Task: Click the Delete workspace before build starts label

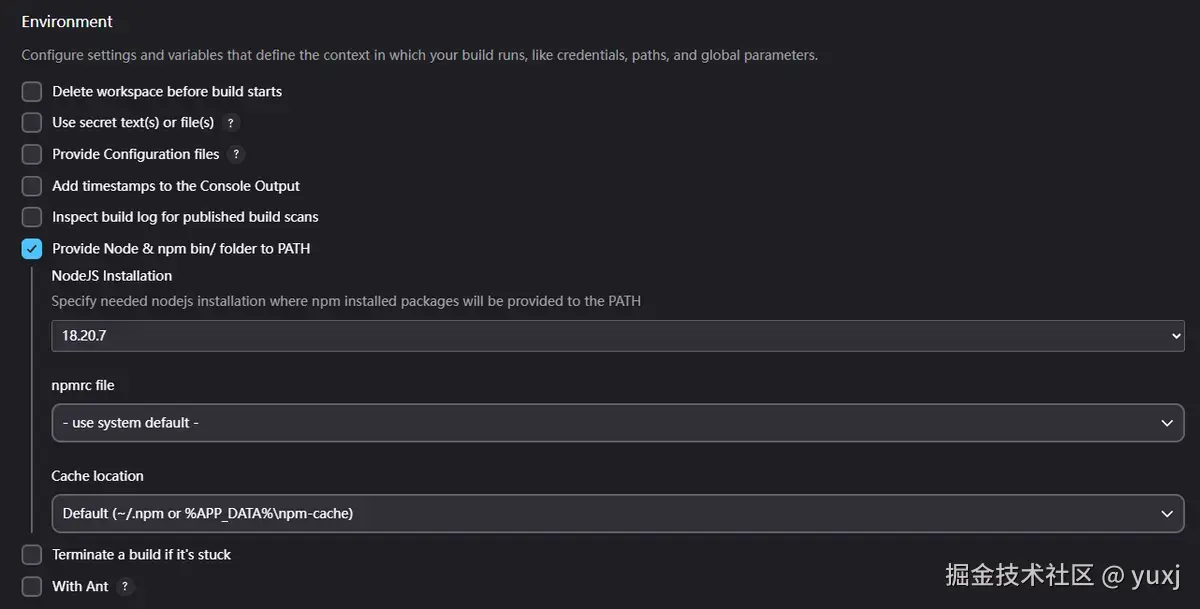Action: 167,92
